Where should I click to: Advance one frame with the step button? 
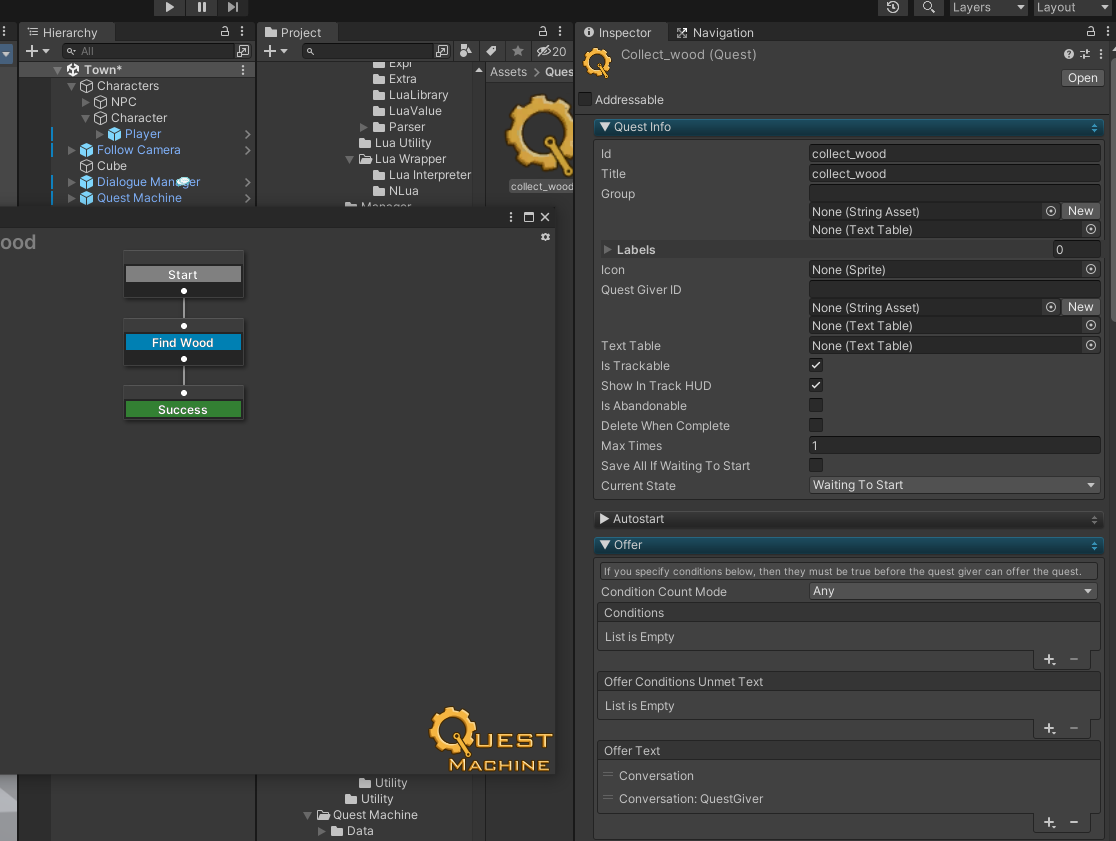click(233, 7)
